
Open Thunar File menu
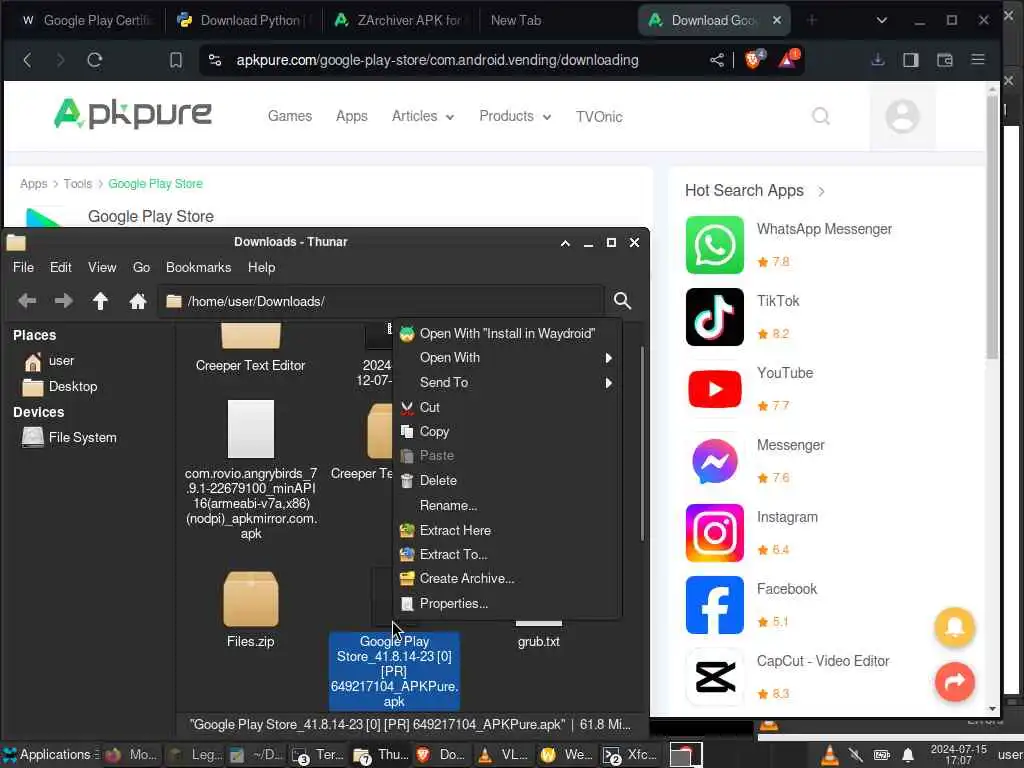pyautogui.click(x=23, y=267)
